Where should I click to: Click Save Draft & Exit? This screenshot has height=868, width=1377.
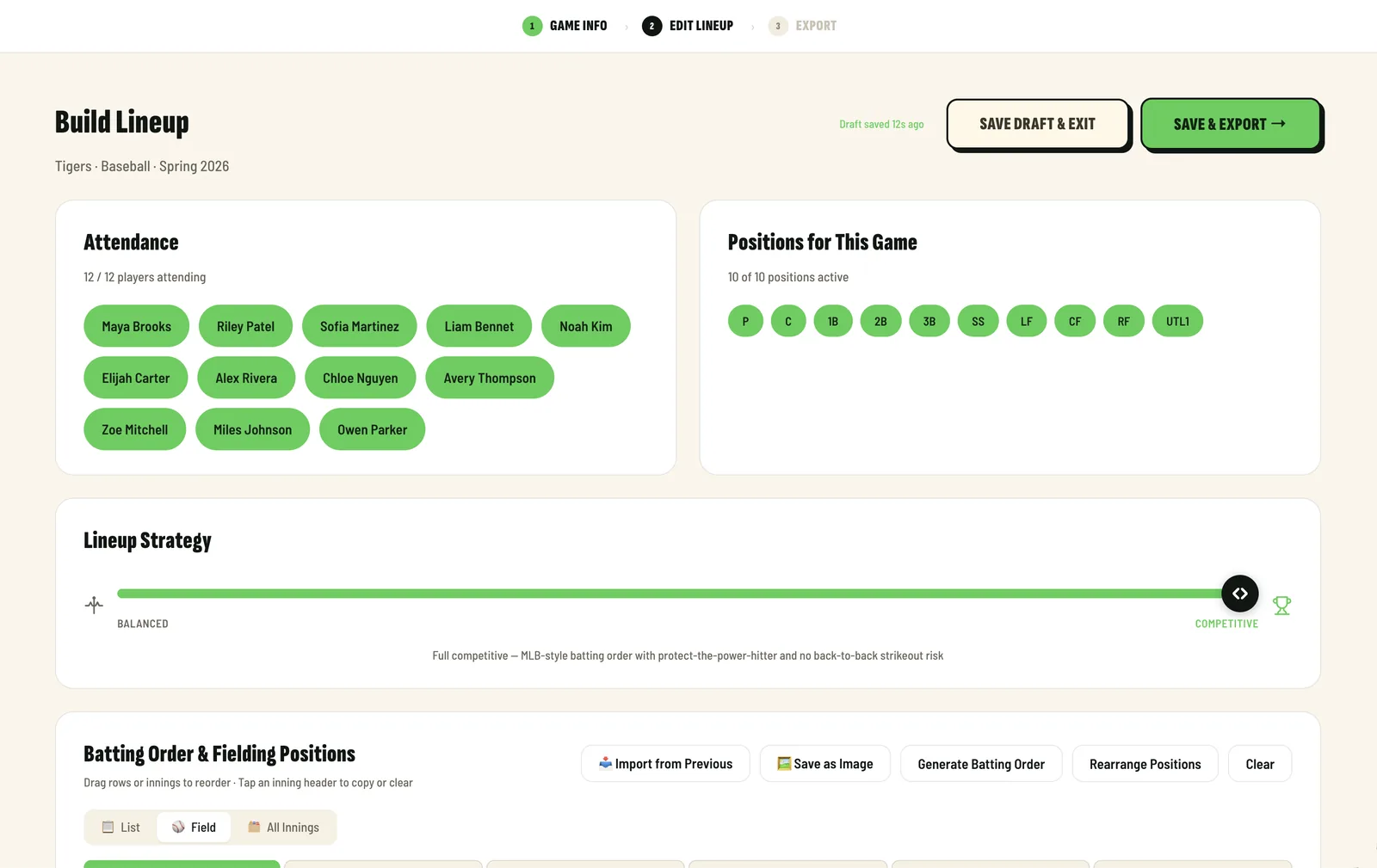[x=1037, y=124]
